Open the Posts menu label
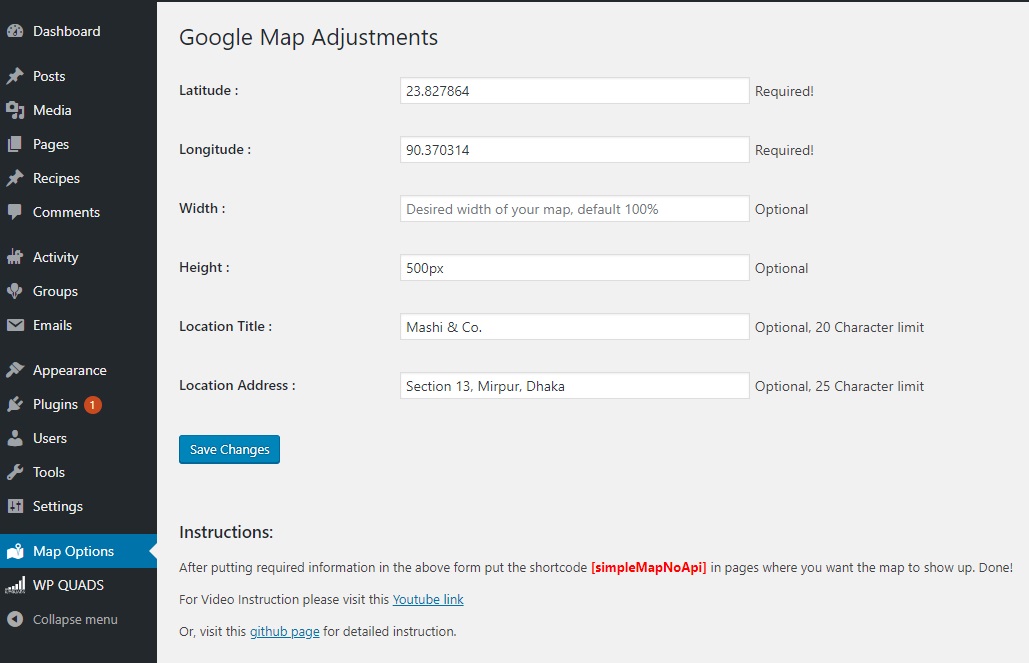 click(x=49, y=76)
